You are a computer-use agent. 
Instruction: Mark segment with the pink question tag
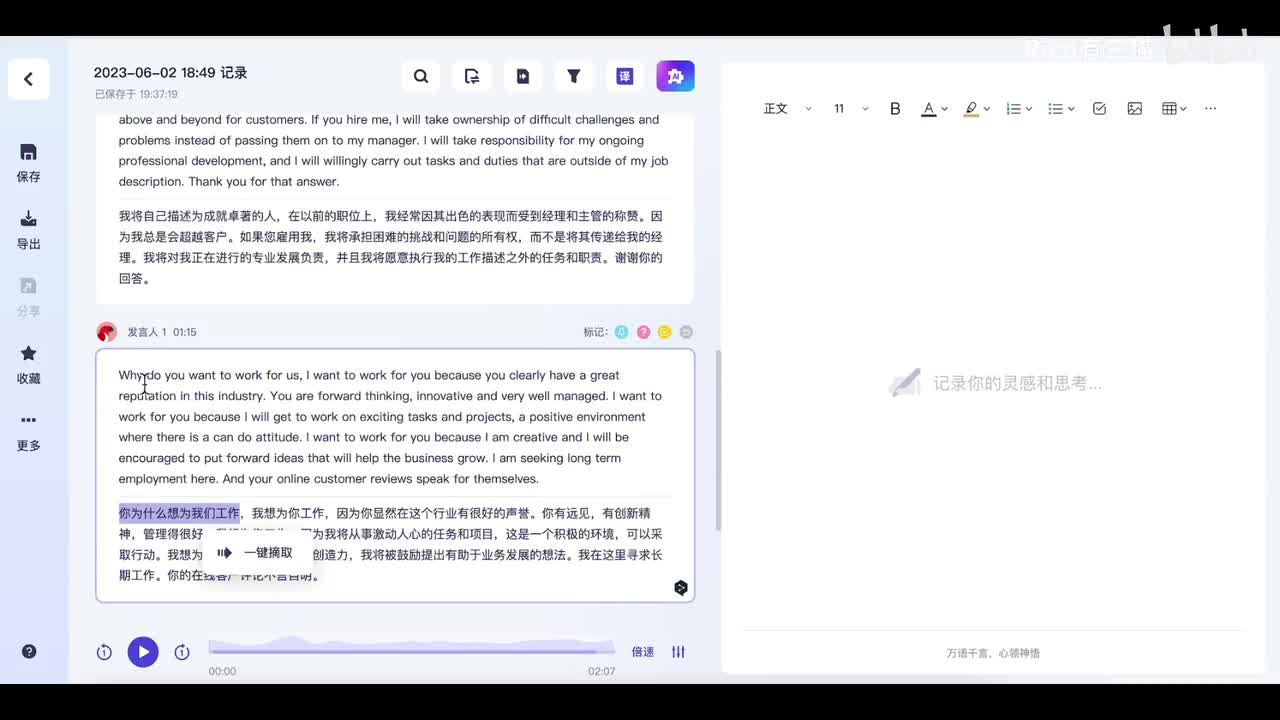643,332
